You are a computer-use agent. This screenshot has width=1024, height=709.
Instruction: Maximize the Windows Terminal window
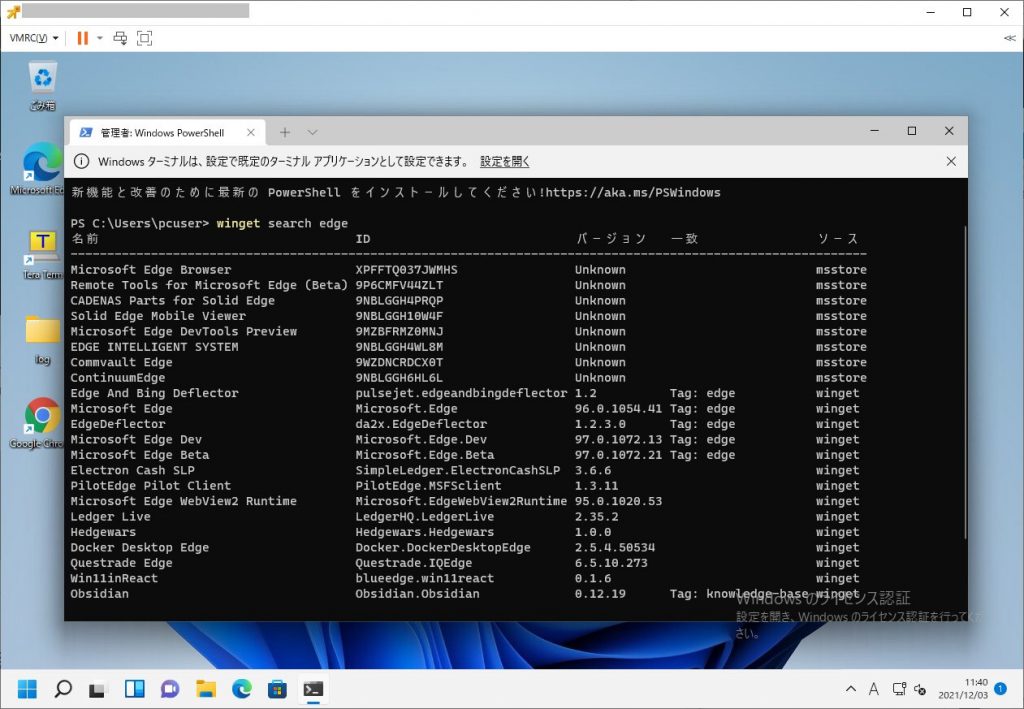pos(912,131)
